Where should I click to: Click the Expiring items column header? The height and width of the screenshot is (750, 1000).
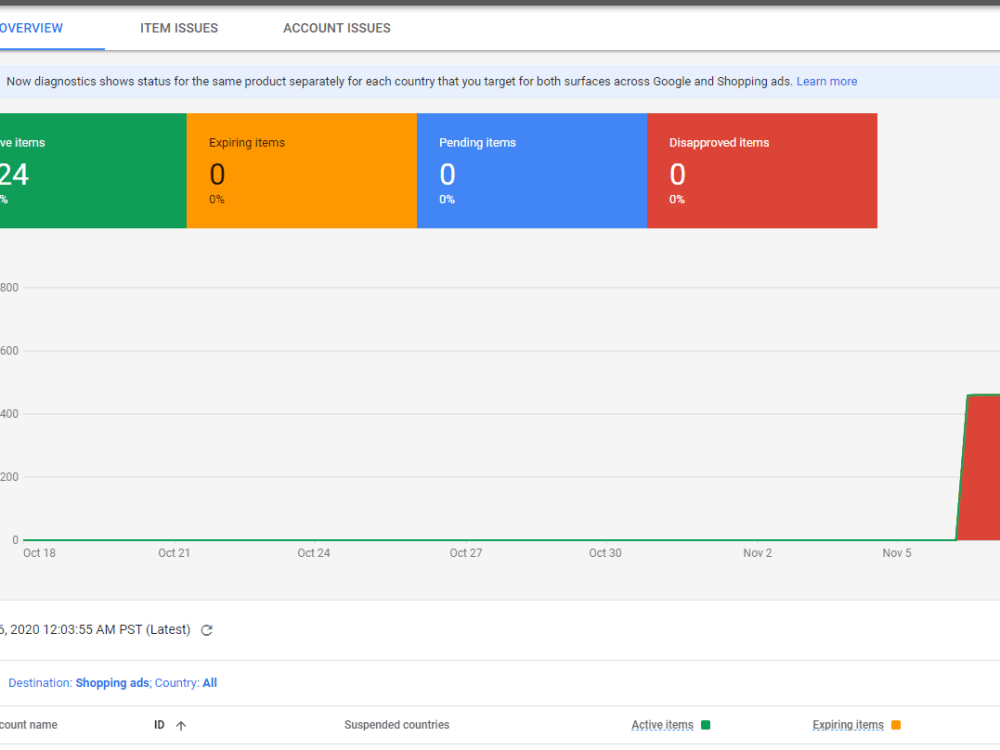tap(848, 725)
